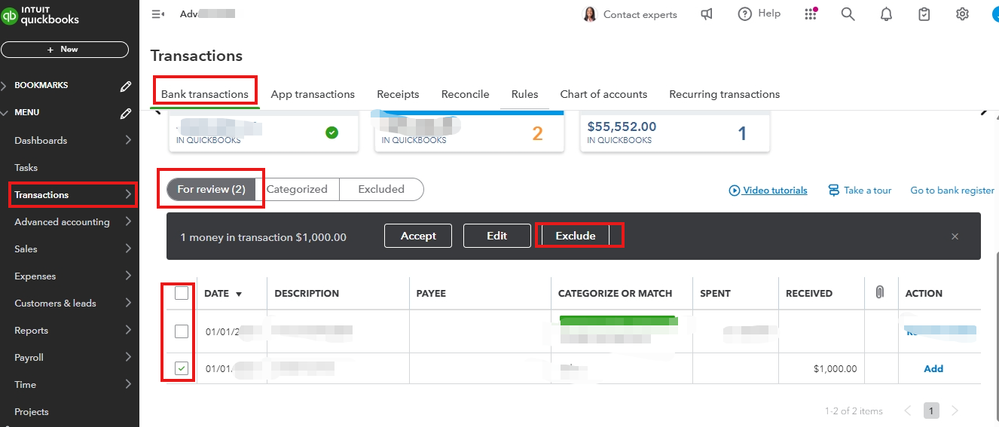Screen dimensions: 999x427
Task: Expand the Payroll submenu chevron
Action: pos(128,357)
